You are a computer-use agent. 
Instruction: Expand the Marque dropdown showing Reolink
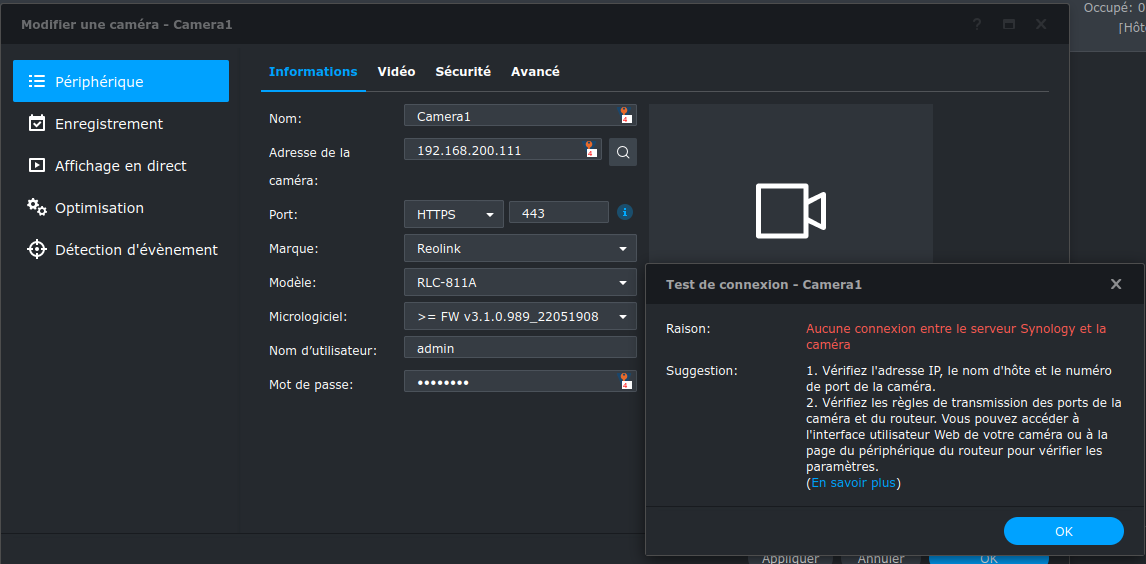[x=520, y=248]
